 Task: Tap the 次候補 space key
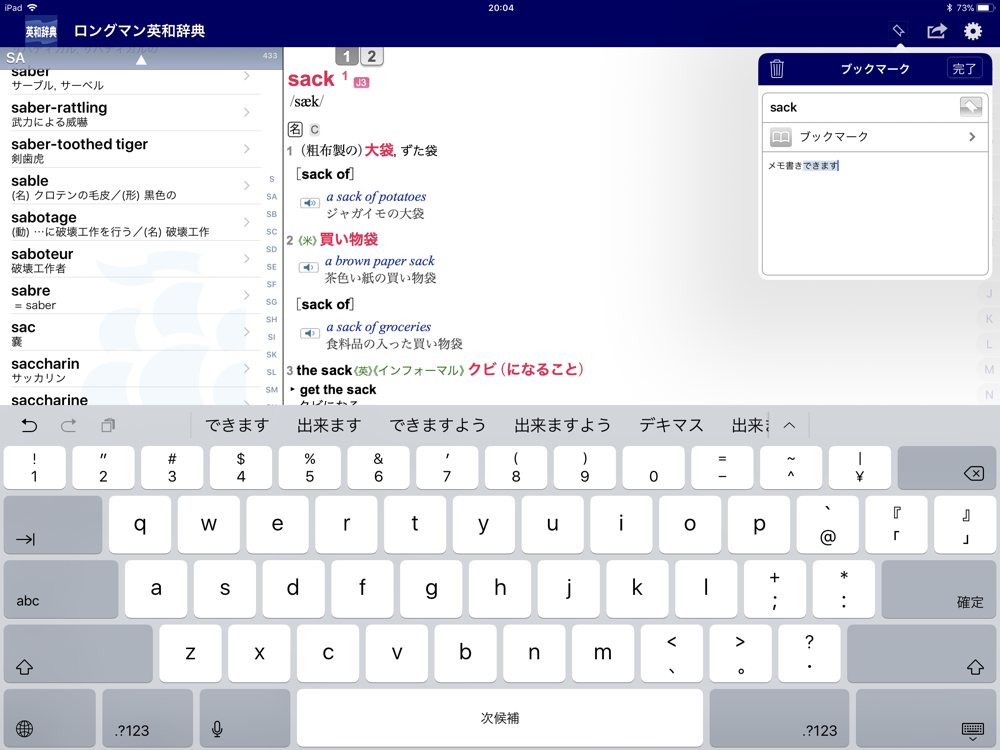[x=500, y=719]
